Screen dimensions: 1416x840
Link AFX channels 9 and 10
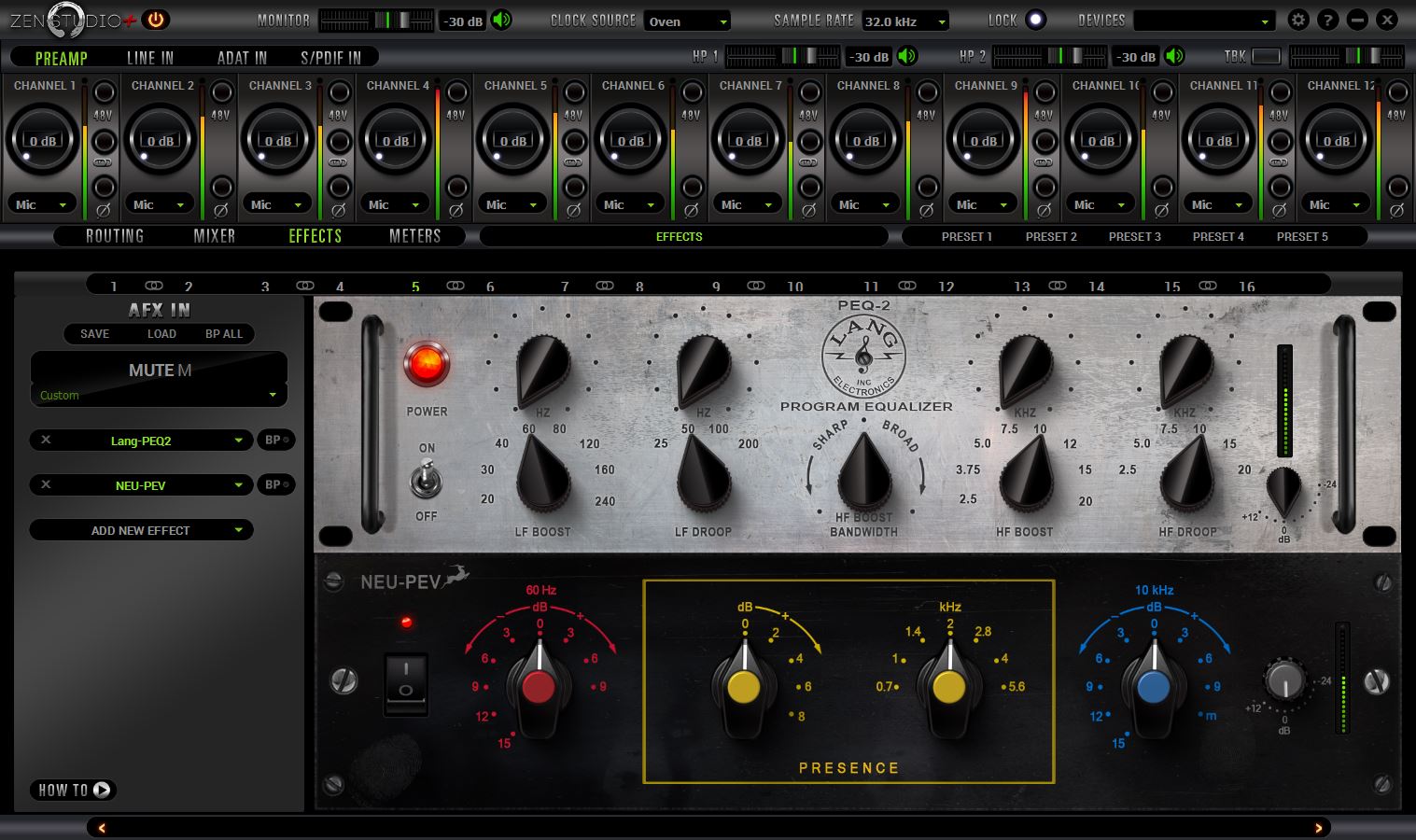pyautogui.click(x=756, y=286)
